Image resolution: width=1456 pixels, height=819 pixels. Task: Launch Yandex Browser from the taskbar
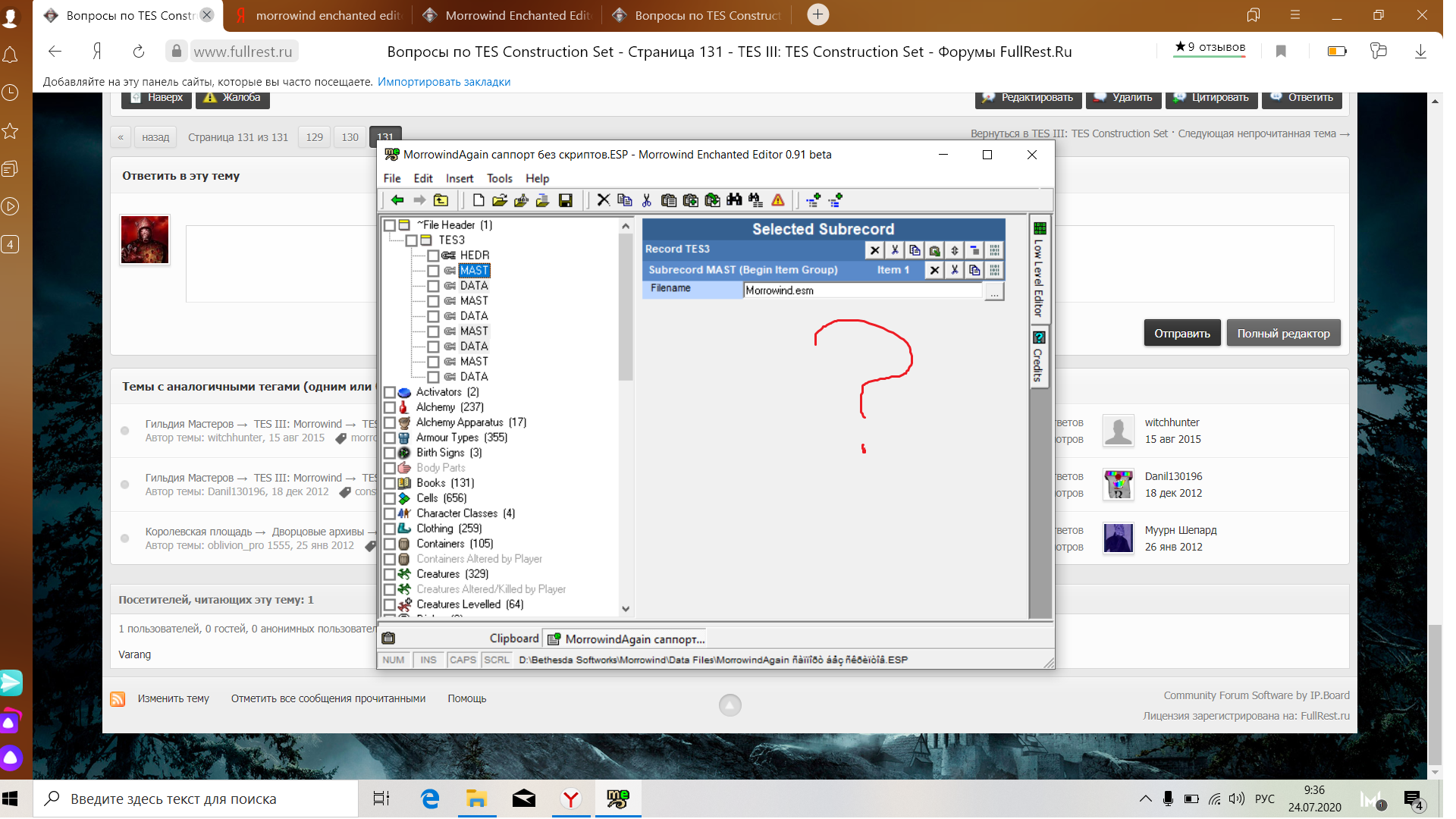point(571,799)
